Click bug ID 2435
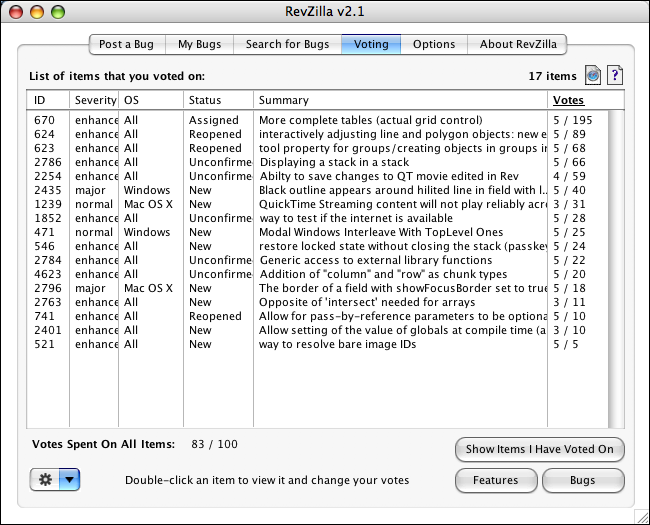Viewport: 650px width, 525px height. click(x=48, y=190)
